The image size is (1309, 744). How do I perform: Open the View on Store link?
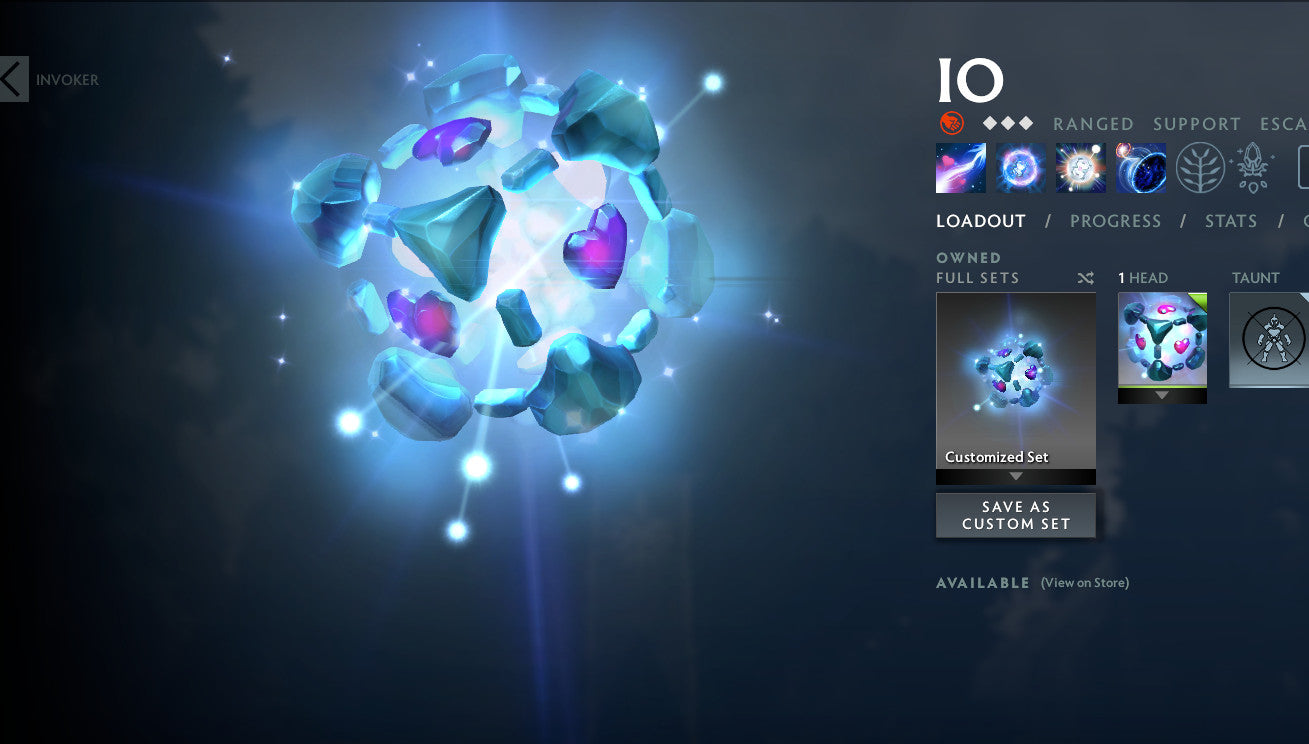point(1085,583)
